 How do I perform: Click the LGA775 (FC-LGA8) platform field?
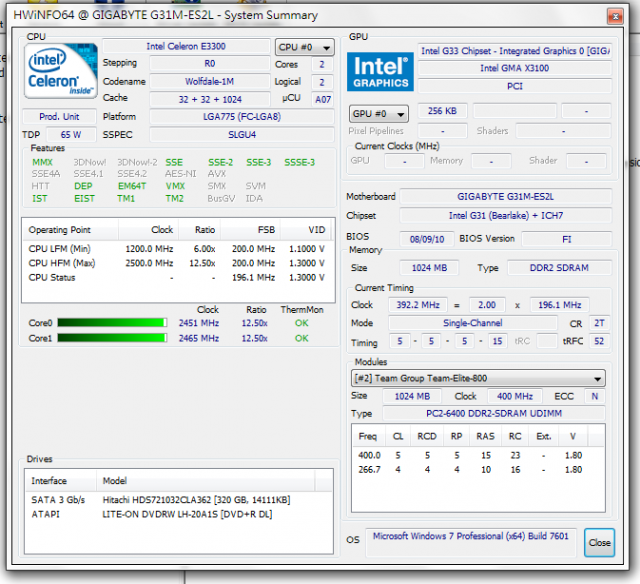click(x=242, y=117)
